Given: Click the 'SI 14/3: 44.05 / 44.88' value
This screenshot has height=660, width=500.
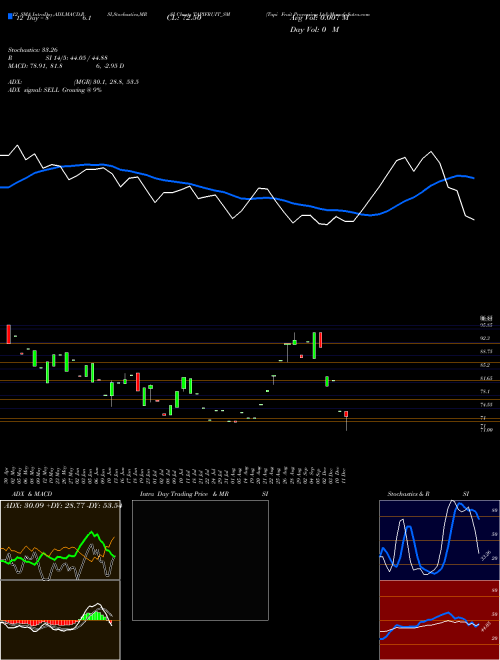Looking at the screenshot, I should point(77,58).
